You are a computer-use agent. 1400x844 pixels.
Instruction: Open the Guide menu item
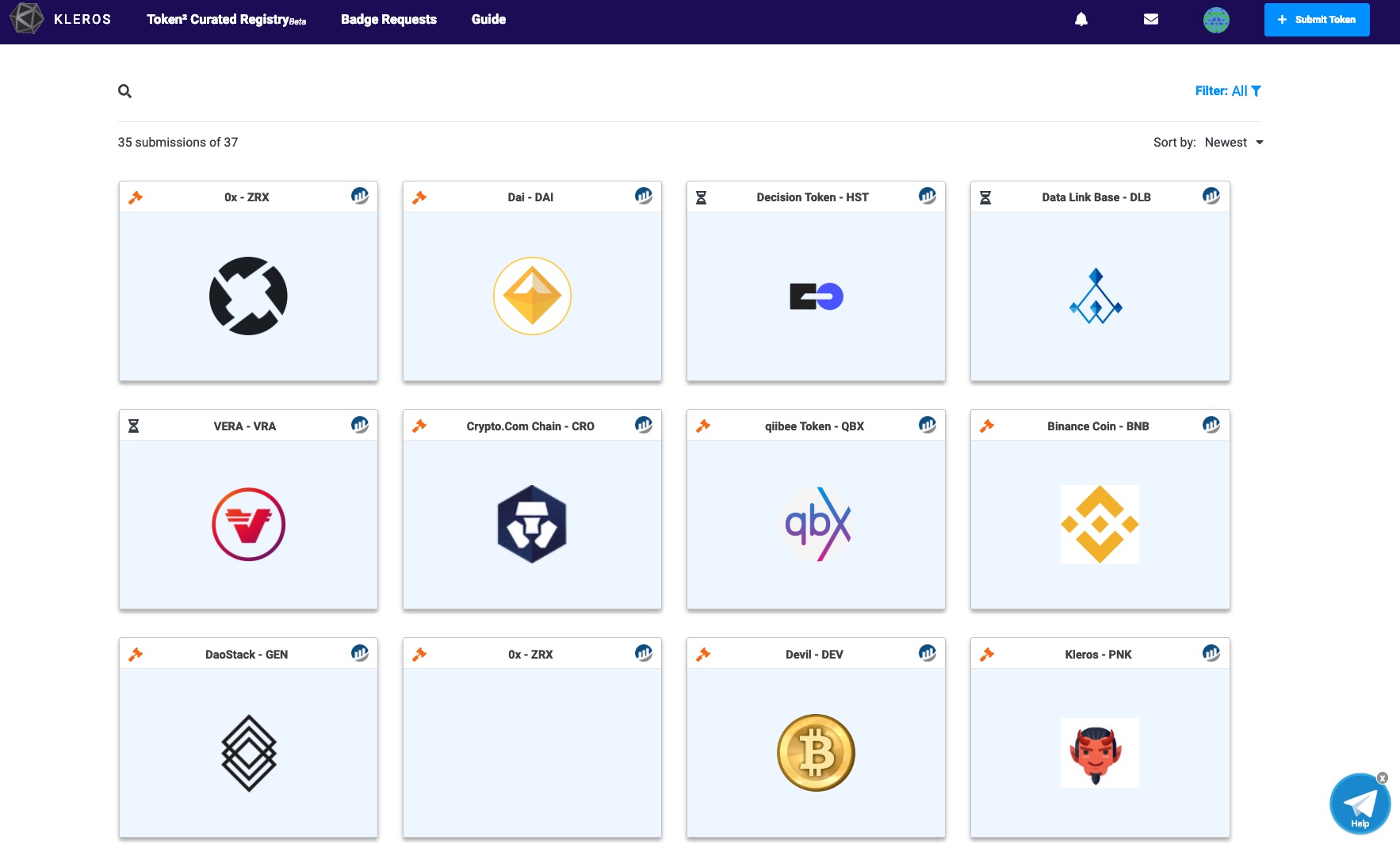(x=488, y=19)
